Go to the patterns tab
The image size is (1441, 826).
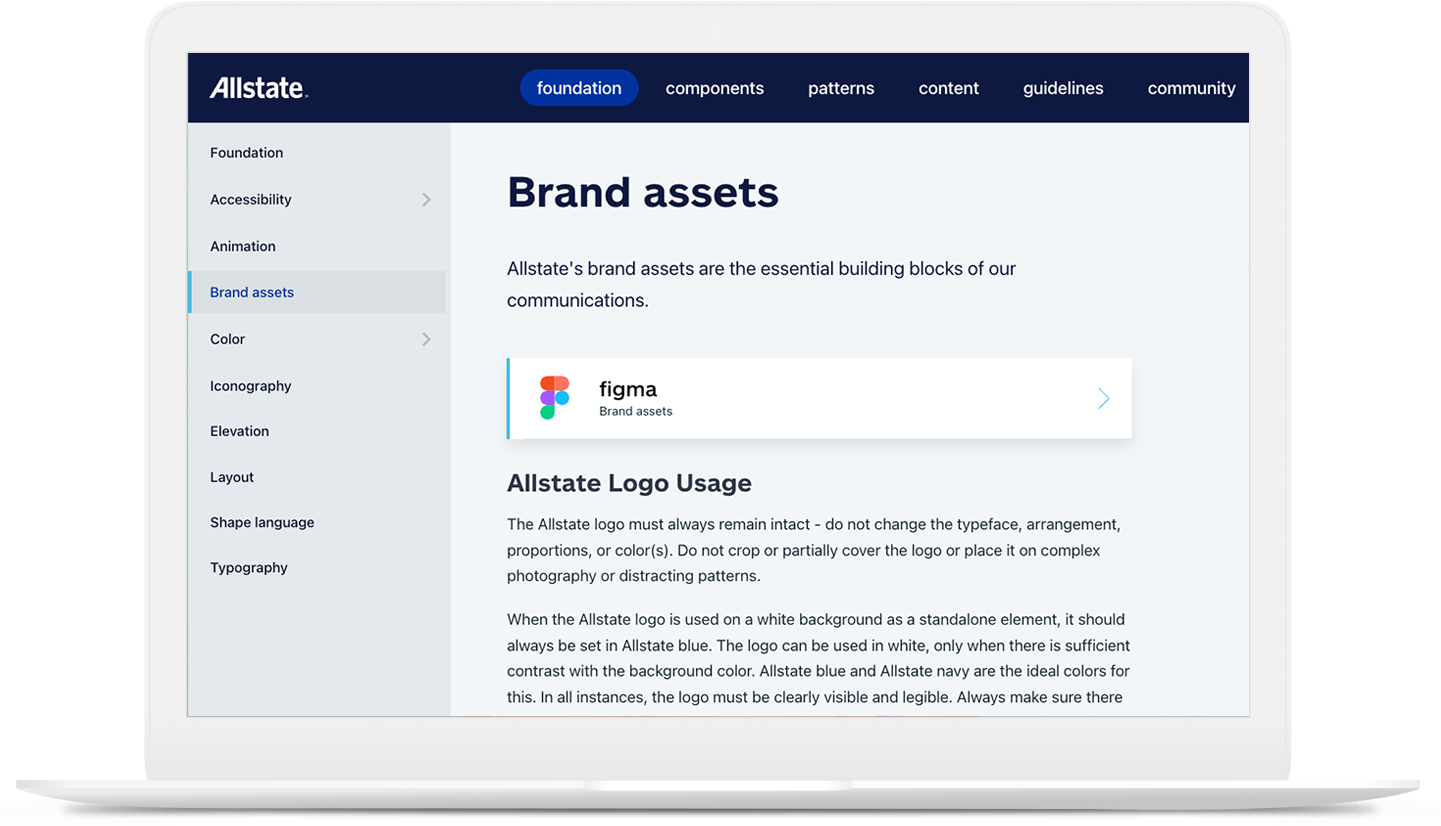click(841, 88)
